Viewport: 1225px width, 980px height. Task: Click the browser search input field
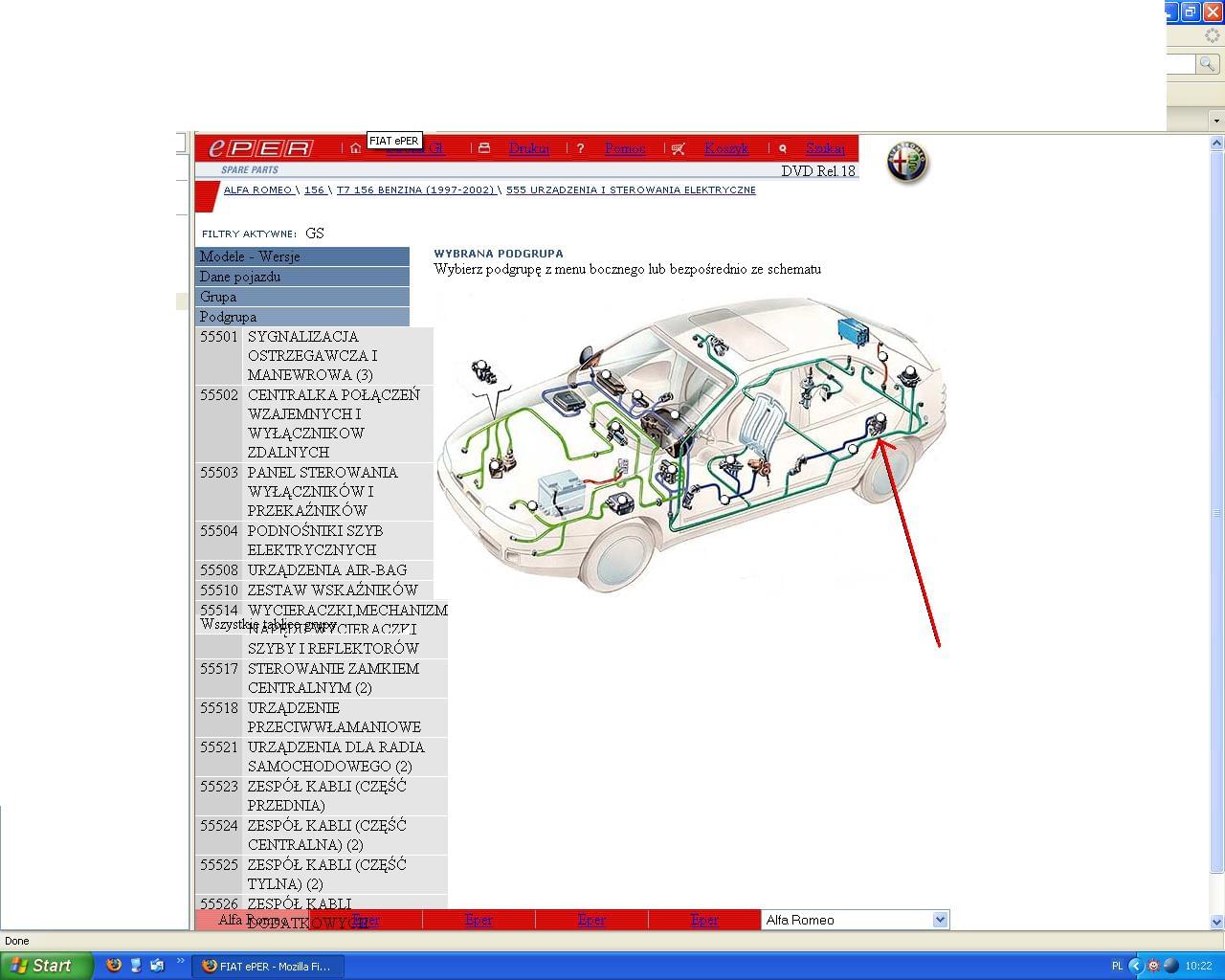(1181, 63)
